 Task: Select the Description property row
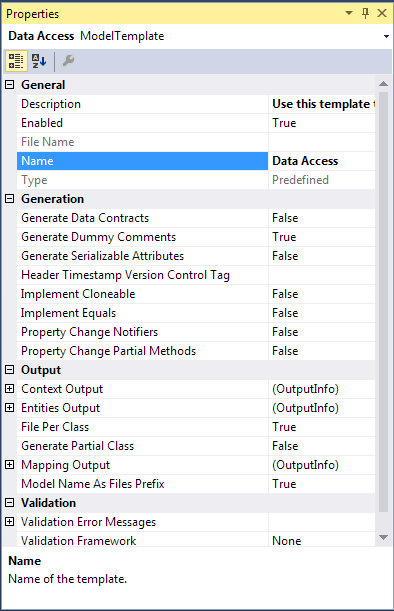pyautogui.click(x=142, y=104)
